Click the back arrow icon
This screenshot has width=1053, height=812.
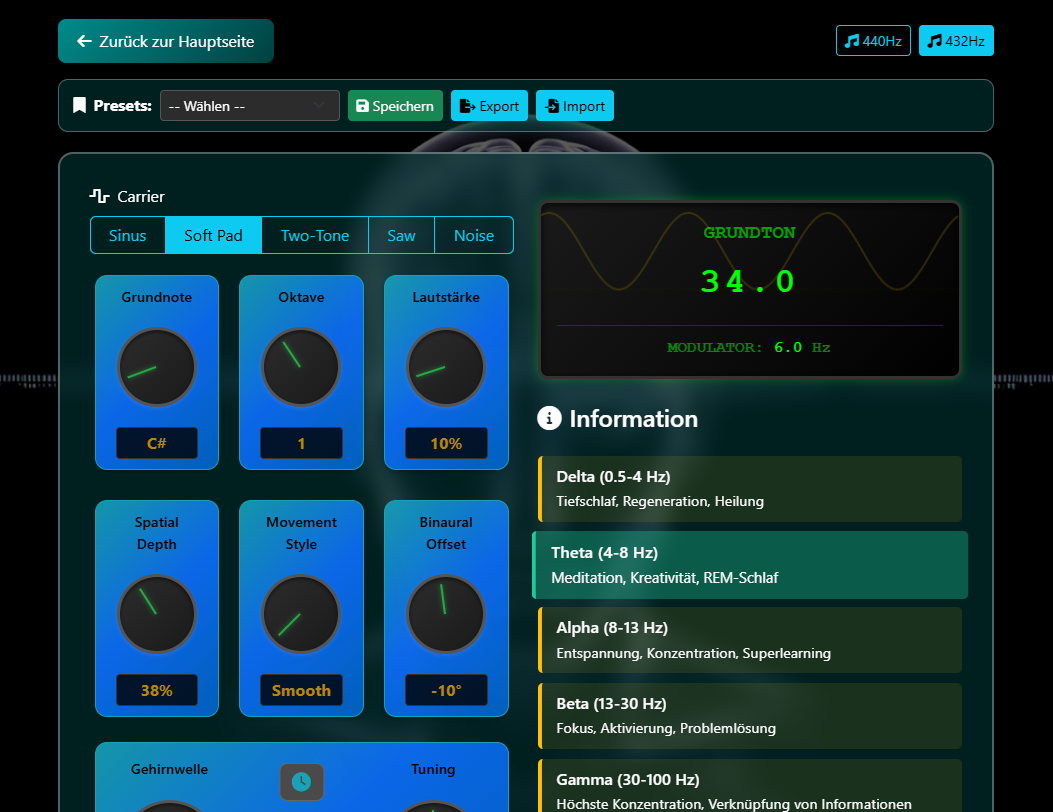(x=84, y=41)
